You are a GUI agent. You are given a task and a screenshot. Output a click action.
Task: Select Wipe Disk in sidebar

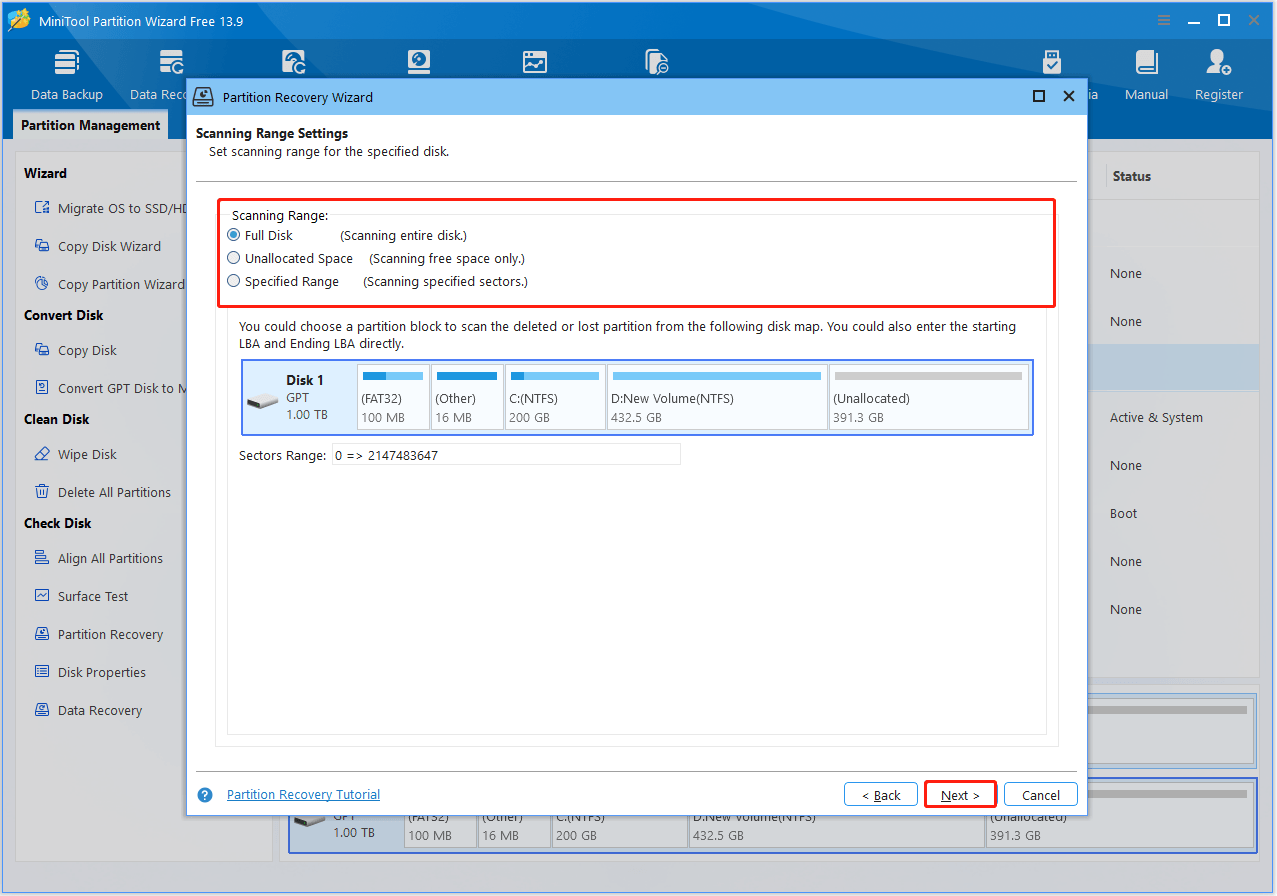click(75, 454)
